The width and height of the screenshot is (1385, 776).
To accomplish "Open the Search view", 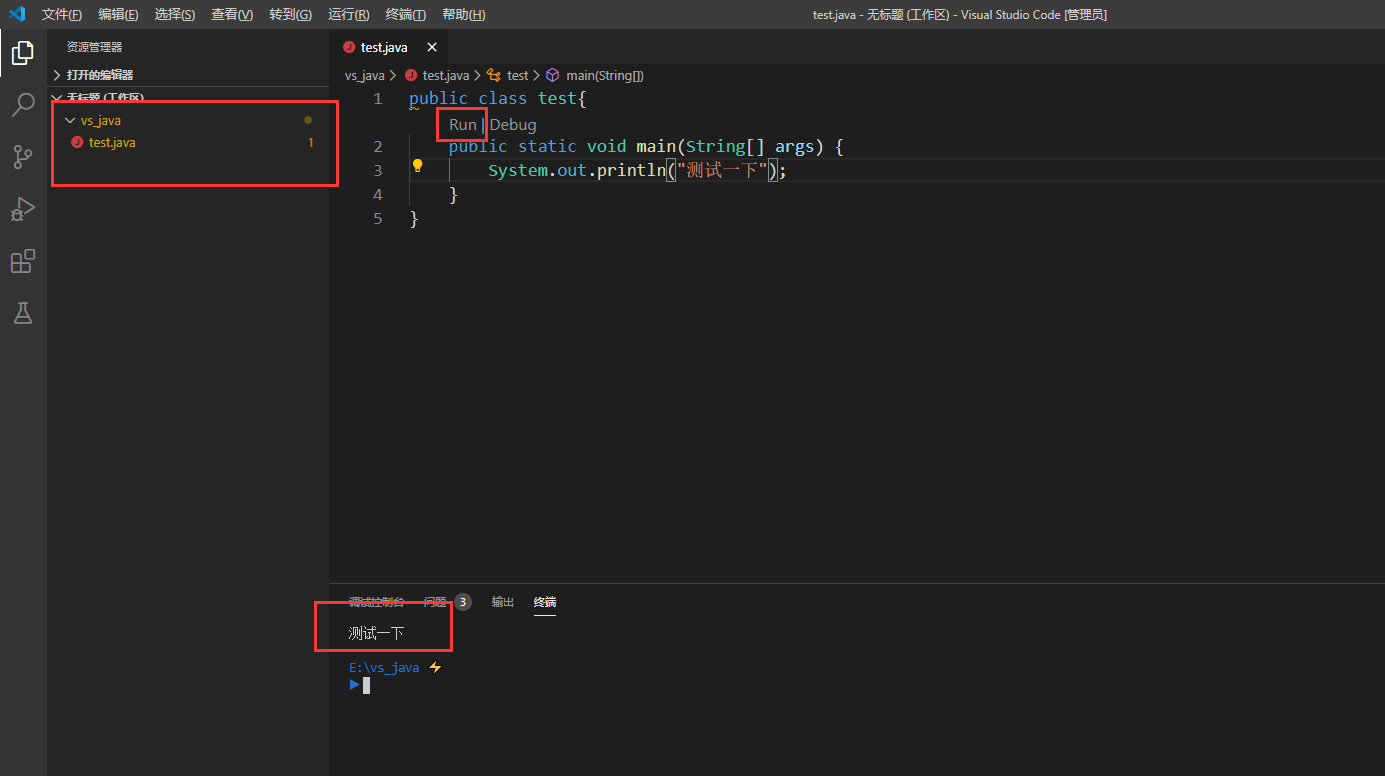I will [22, 105].
